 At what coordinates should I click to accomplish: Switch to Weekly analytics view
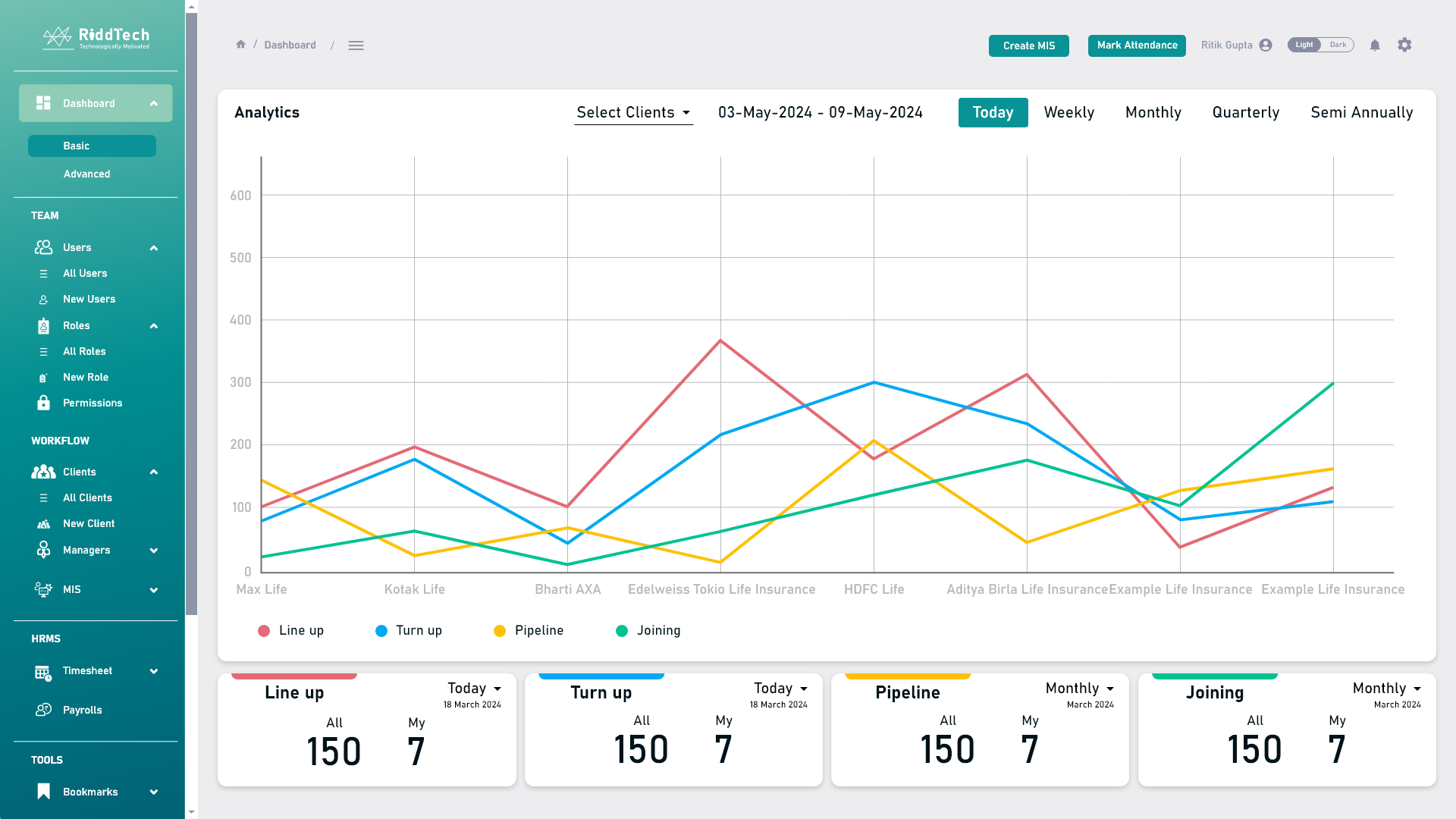click(x=1069, y=113)
